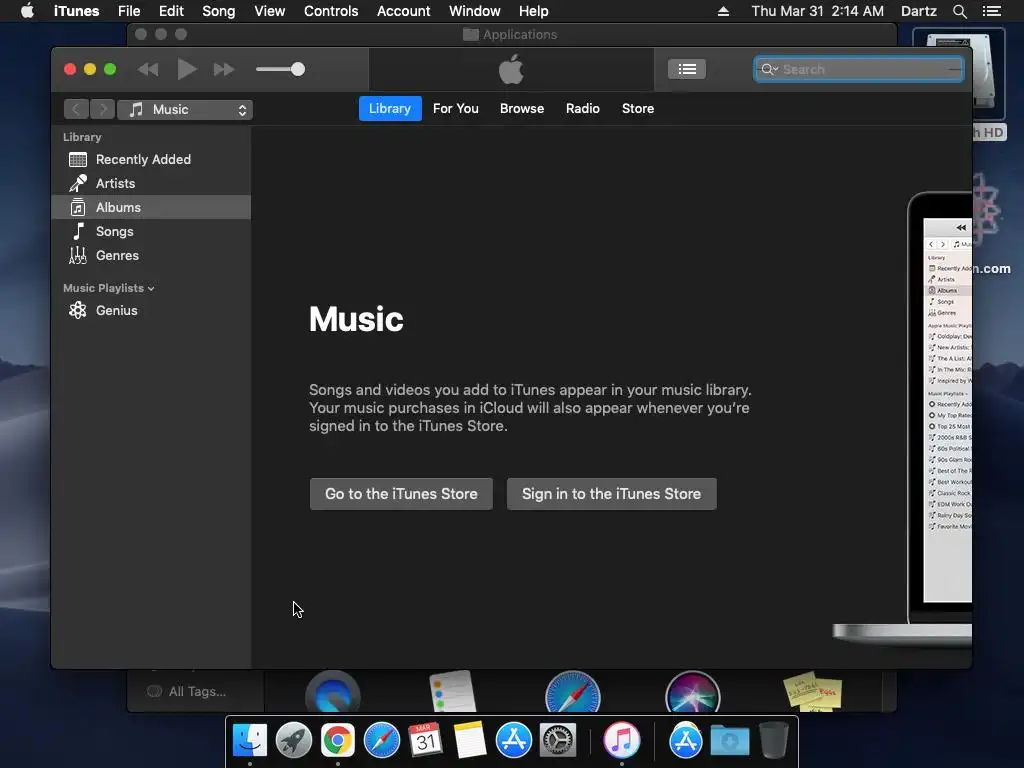Select Recently Added in the sidebar
The image size is (1024, 768).
click(151, 159)
